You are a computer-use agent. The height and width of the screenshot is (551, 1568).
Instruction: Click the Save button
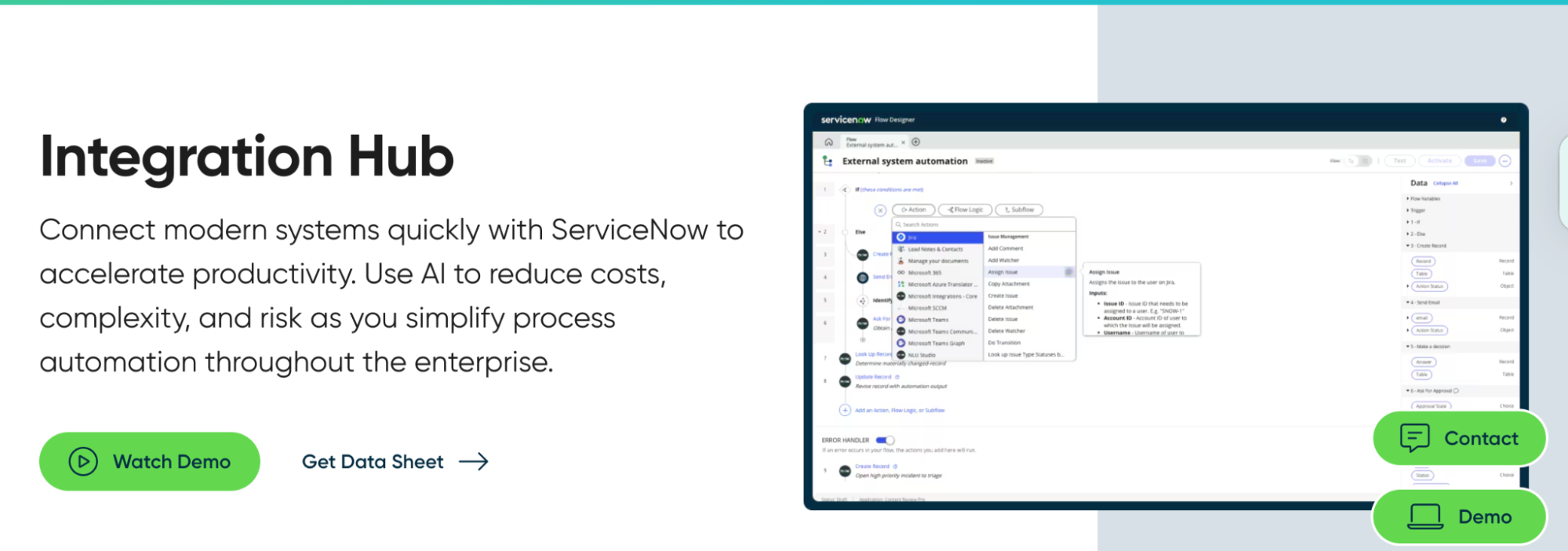1479,161
